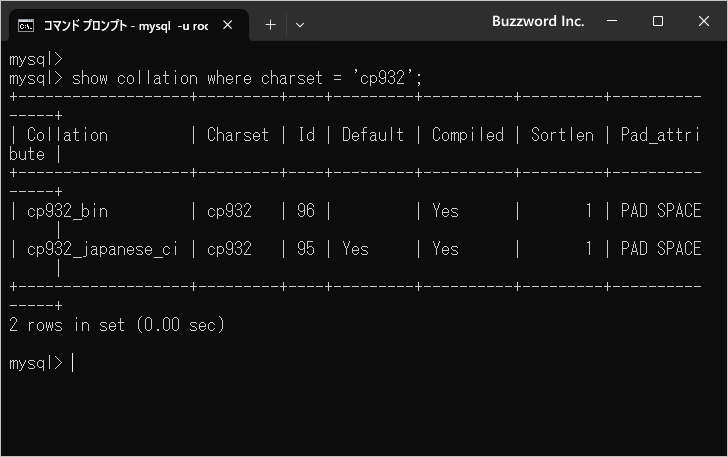The height and width of the screenshot is (457, 728).
Task: Click the cp932_japanese_ci collation entry
Action: (103, 249)
